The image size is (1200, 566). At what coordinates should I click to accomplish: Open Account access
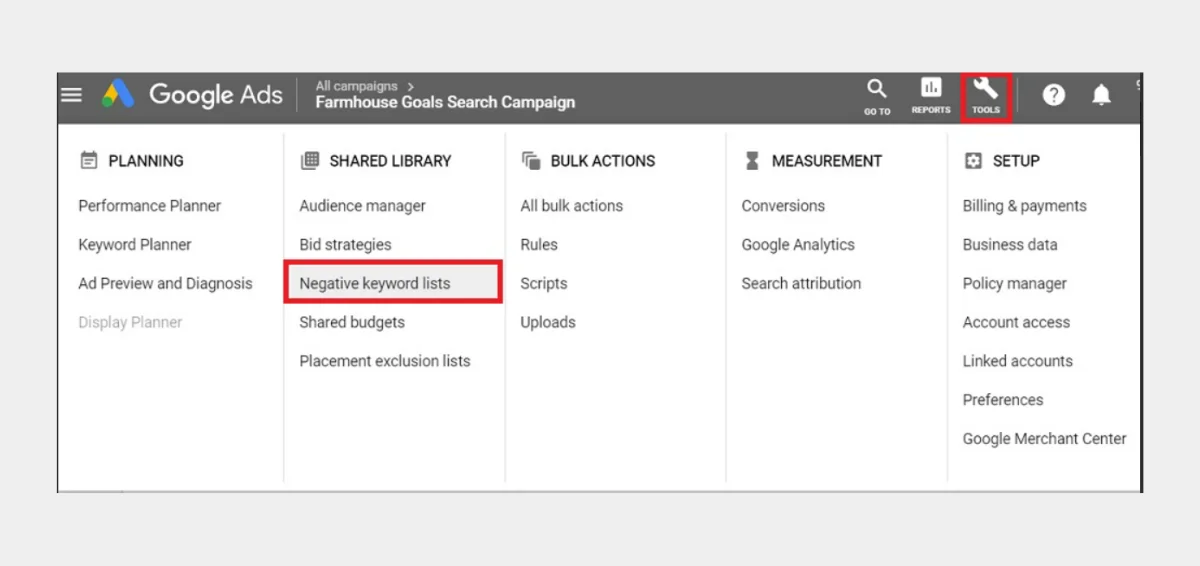1017,323
